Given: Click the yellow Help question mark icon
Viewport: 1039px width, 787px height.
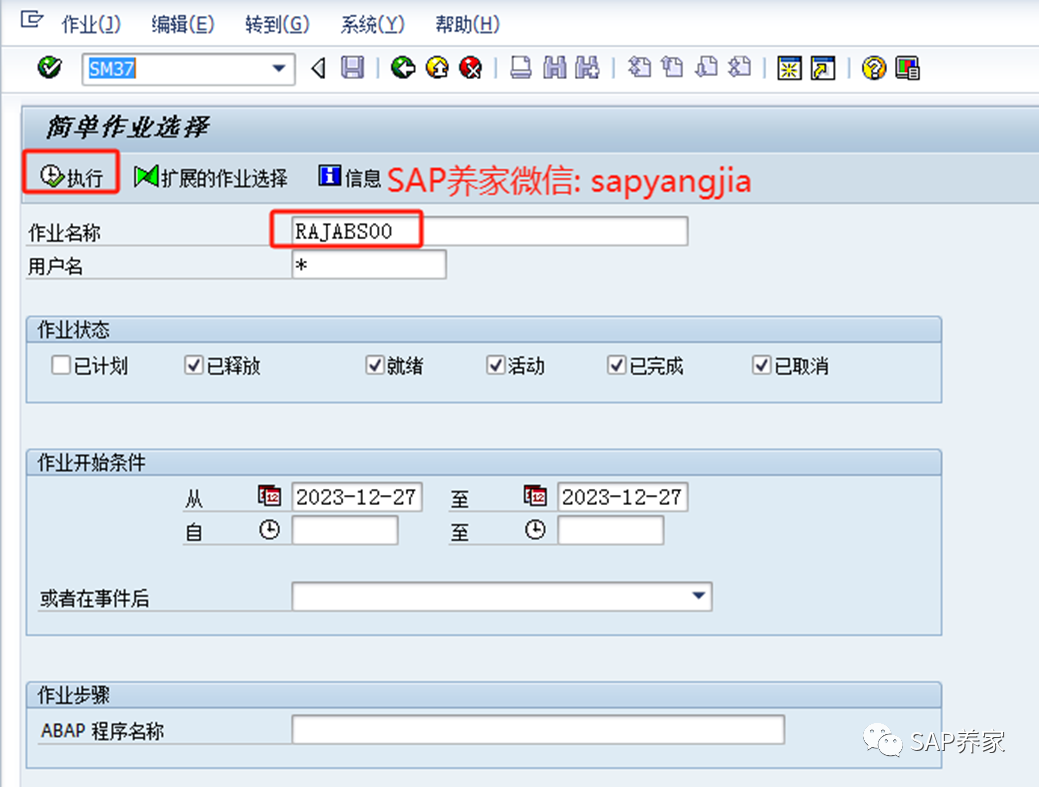Looking at the screenshot, I should click(x=874, y=68).
